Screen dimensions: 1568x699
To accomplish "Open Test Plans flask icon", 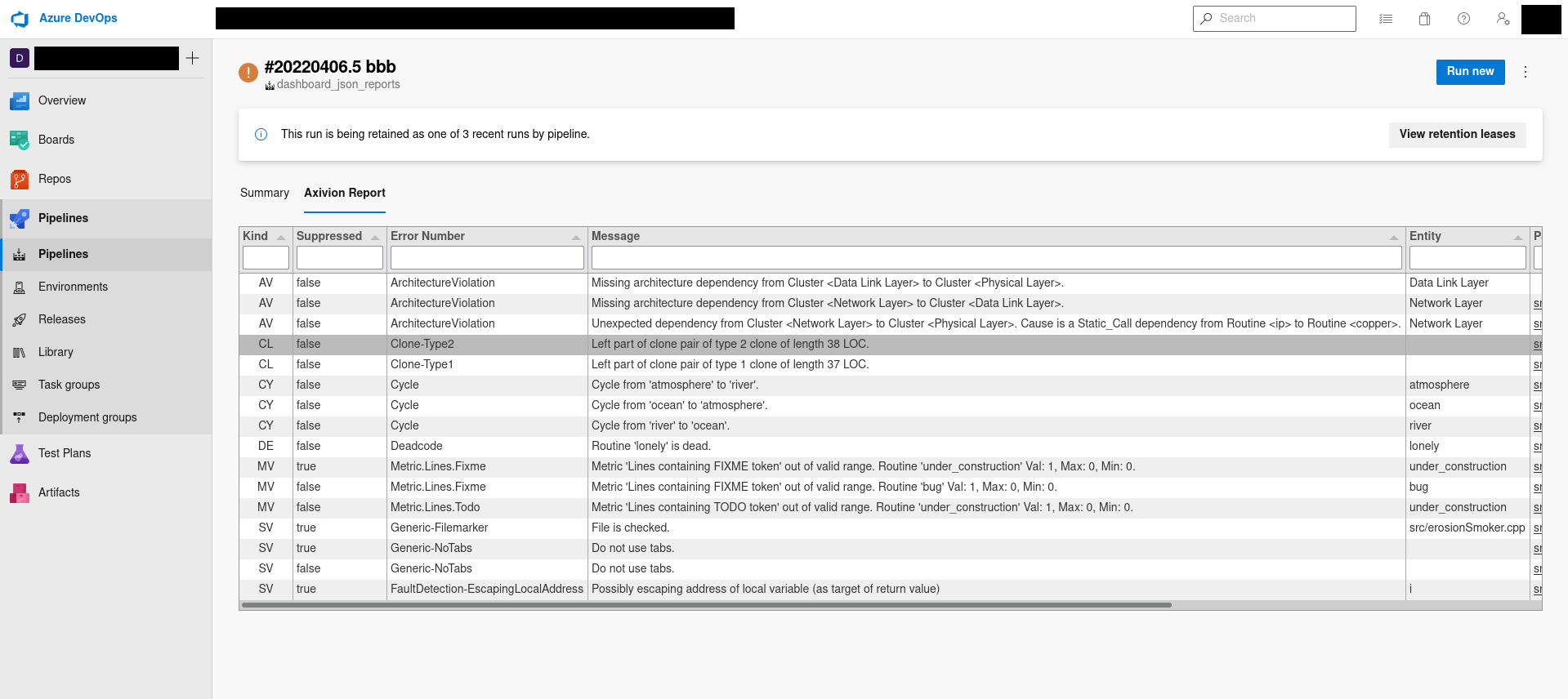I will point(20,453).
